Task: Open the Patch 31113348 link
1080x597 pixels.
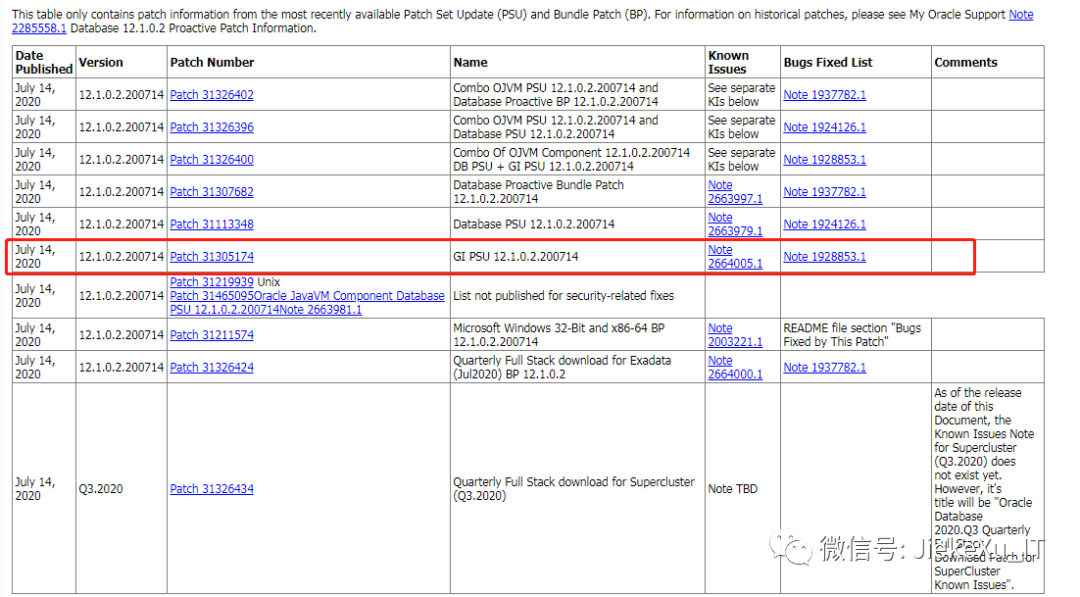Action: tap(211, 224)
